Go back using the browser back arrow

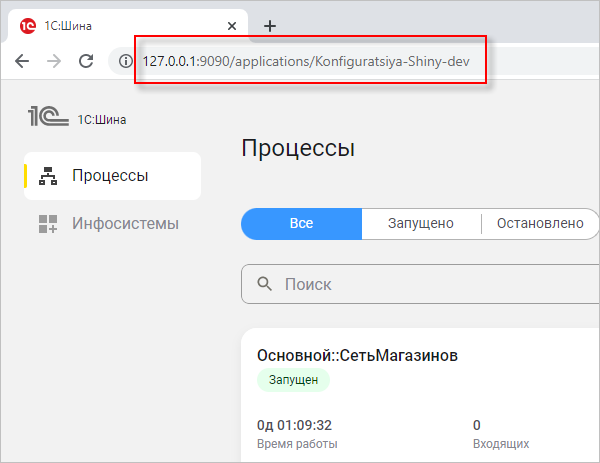[22, 61]
